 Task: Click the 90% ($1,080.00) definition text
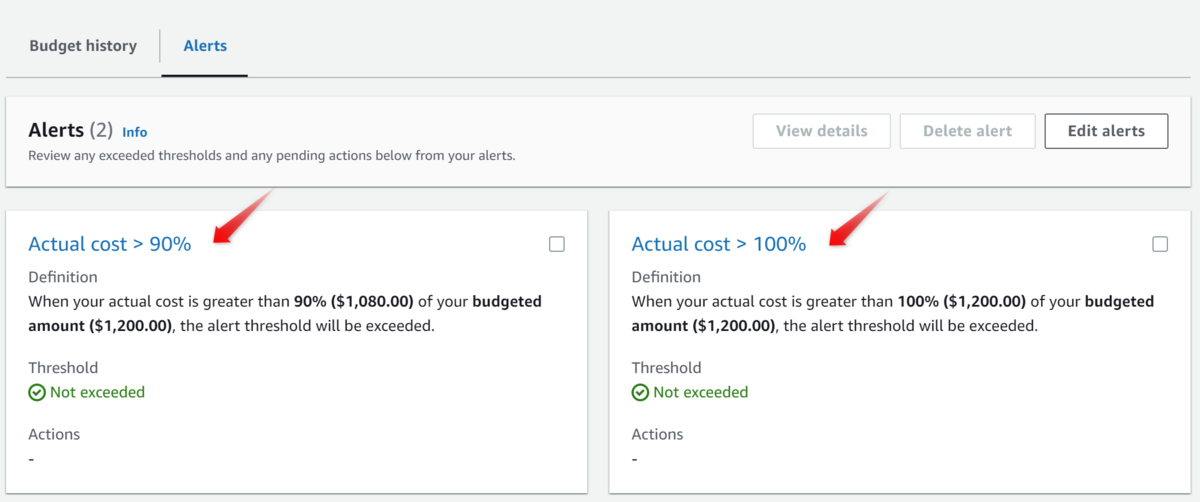(353, 301)
